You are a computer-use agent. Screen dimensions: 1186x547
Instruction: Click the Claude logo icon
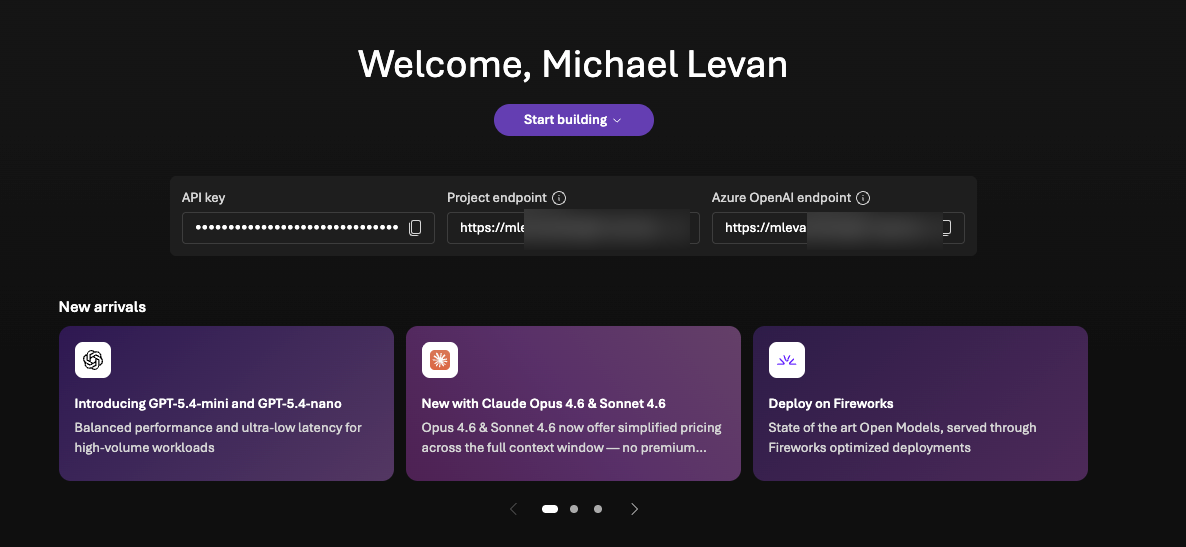(x=440, y=360)
